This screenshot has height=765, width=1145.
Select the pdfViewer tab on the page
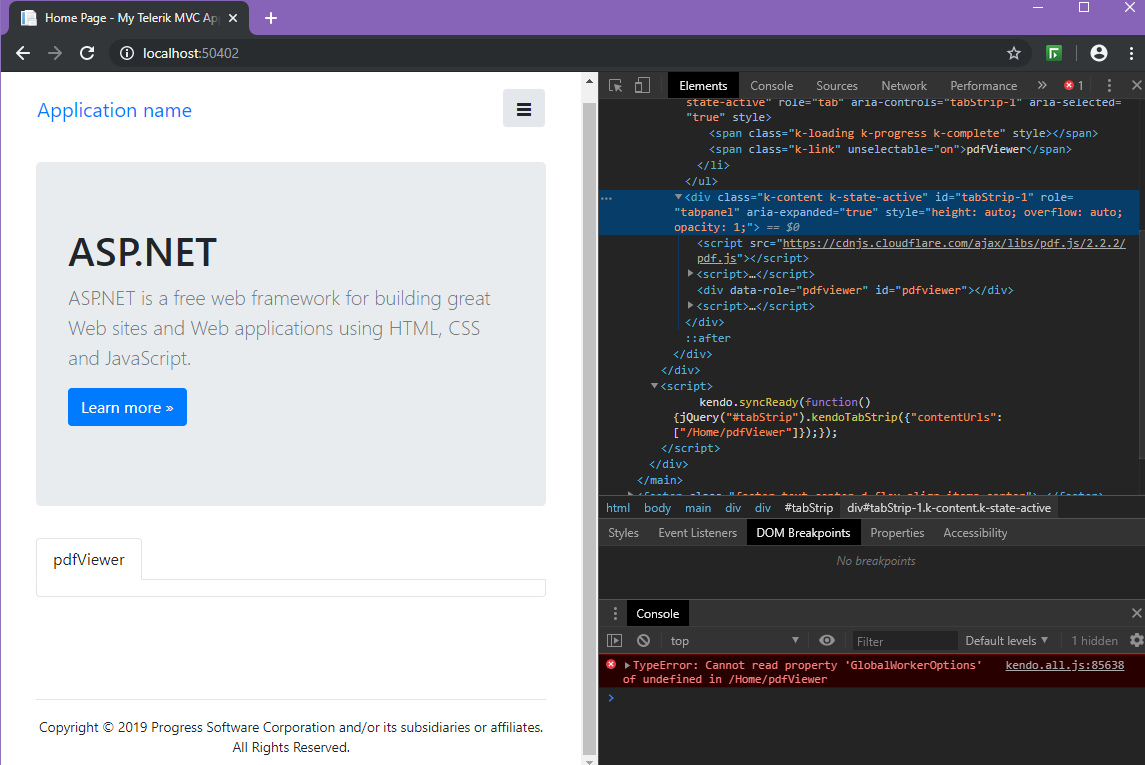pos(89,560)
